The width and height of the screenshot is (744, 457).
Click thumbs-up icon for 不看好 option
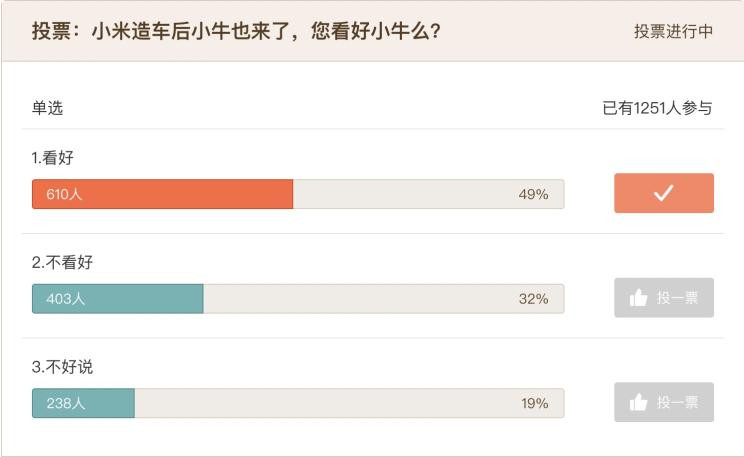click(x=638, y=298)
